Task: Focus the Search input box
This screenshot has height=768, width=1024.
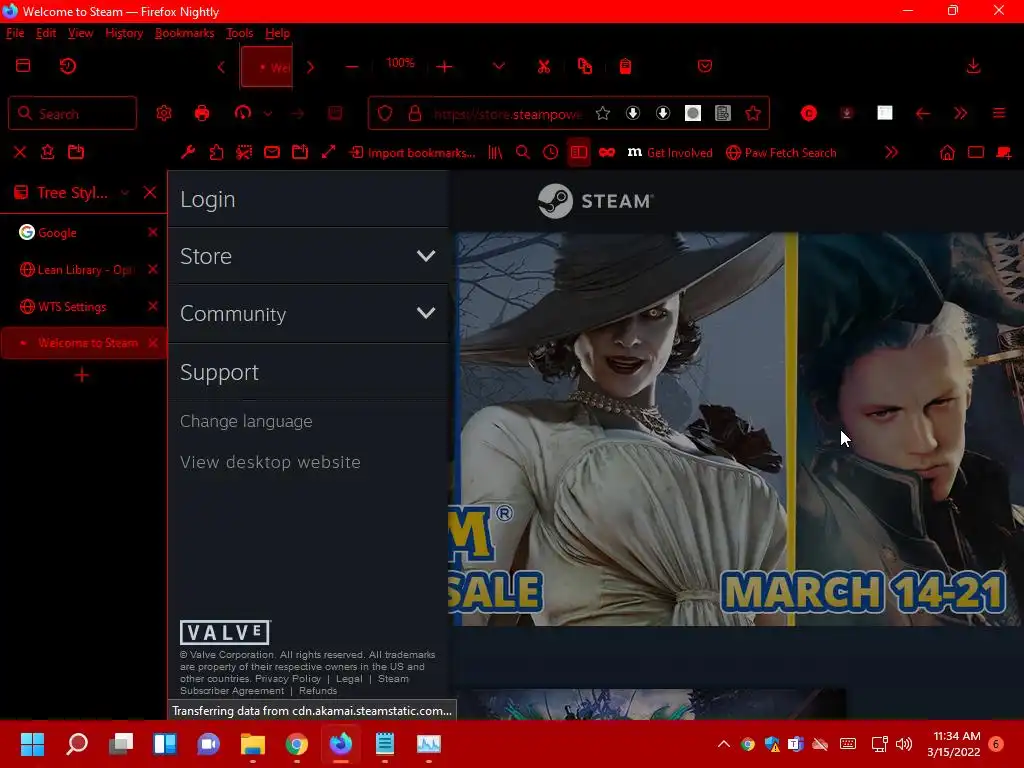Action: tap(72, 114)
